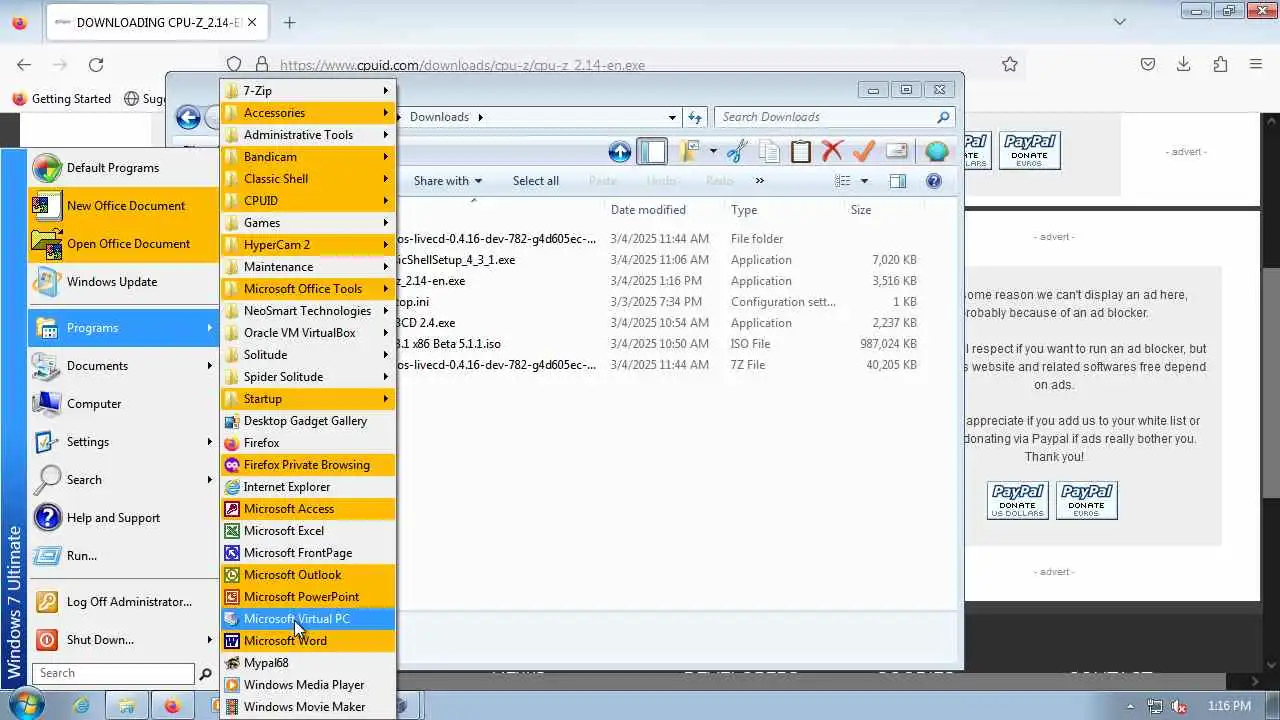Image resolution: width=1280 pixels, height=720 pixels.
Task: Click the red X Delete toolbar icon
Action: click(x=832, y=152)
